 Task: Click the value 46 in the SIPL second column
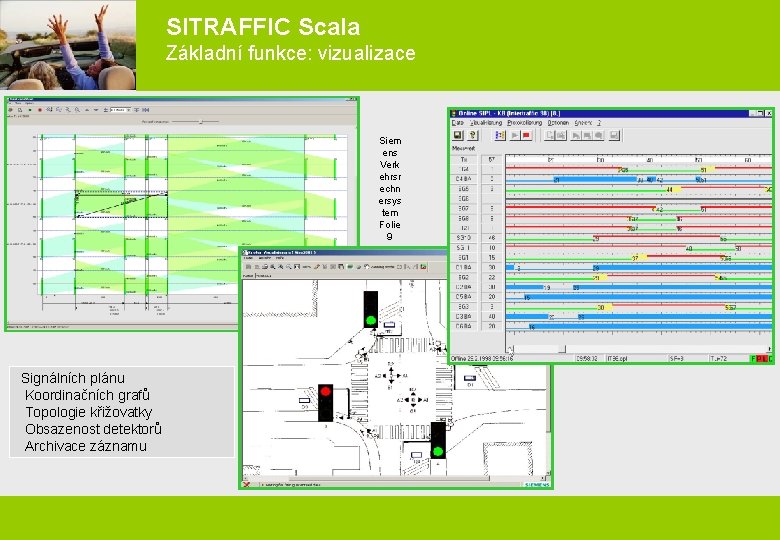click(492, 238)
